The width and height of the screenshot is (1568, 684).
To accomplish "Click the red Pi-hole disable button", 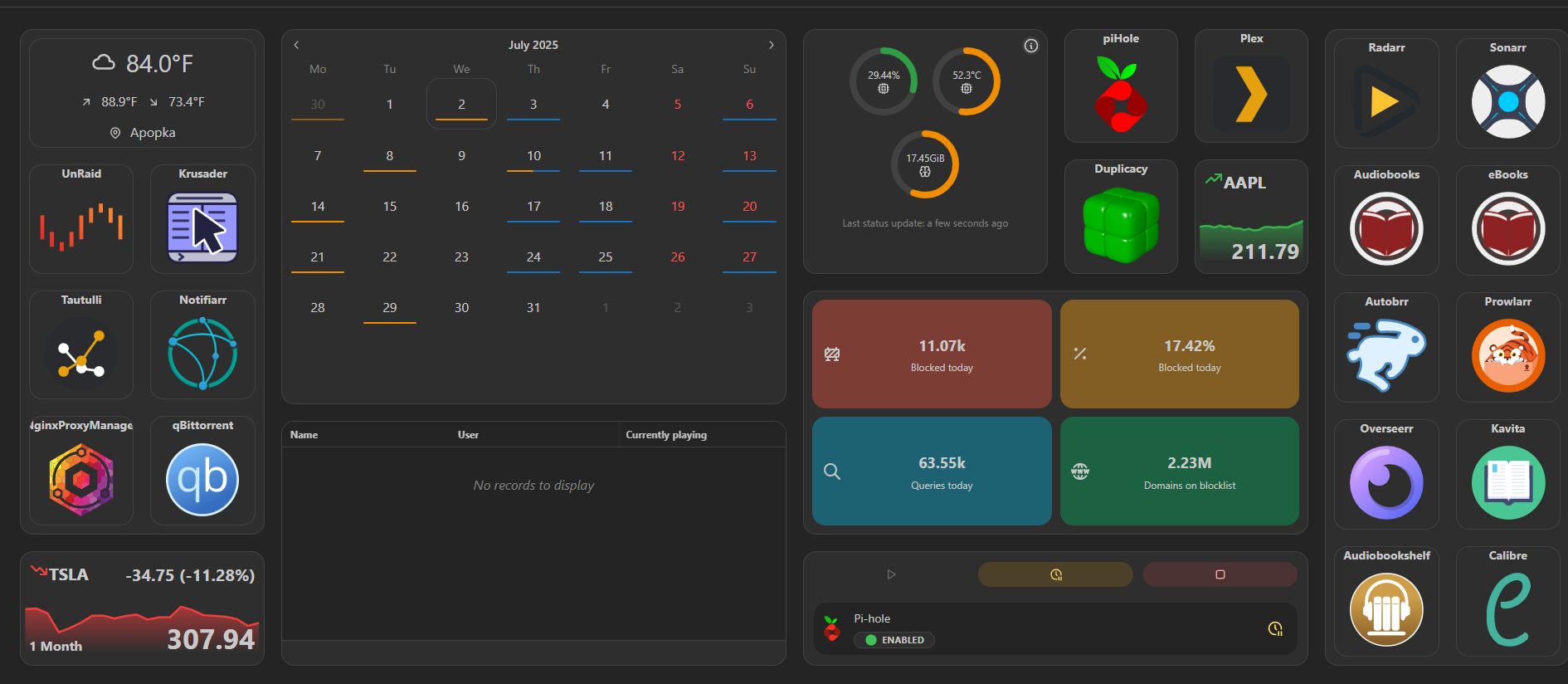I will tap(1220, 574).
